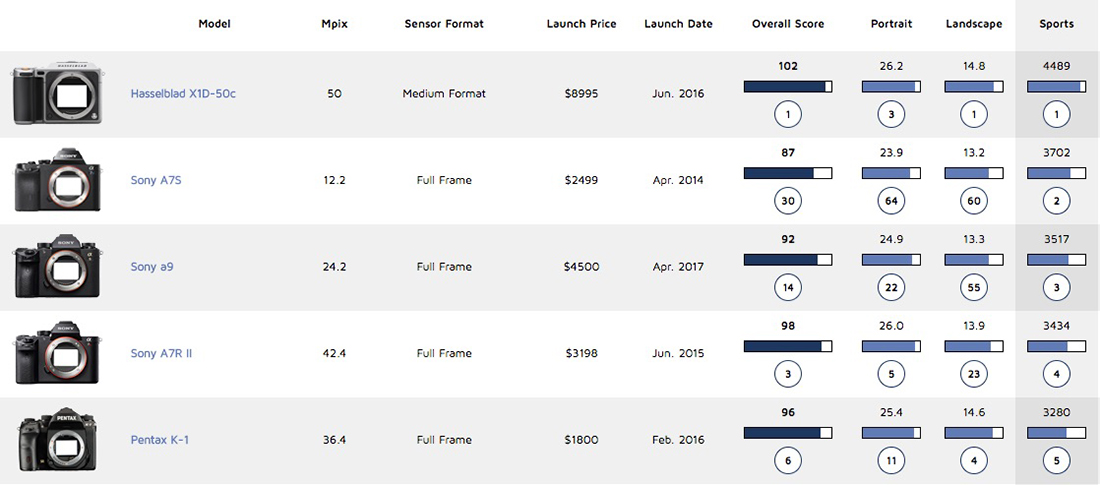Sort by the Sports column header
This screenshot has width=1100, height=485.
(1056, 24)
